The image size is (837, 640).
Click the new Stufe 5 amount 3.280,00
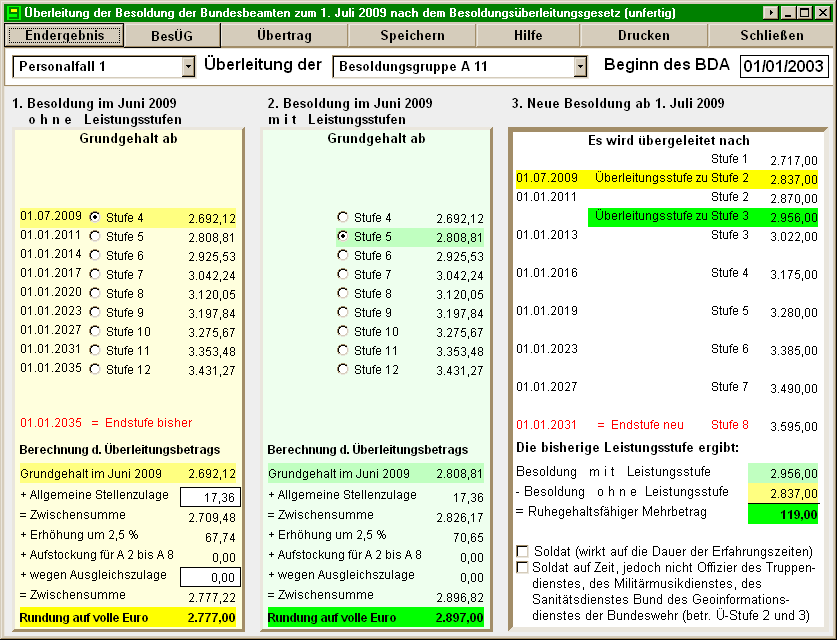click(794, 312)
